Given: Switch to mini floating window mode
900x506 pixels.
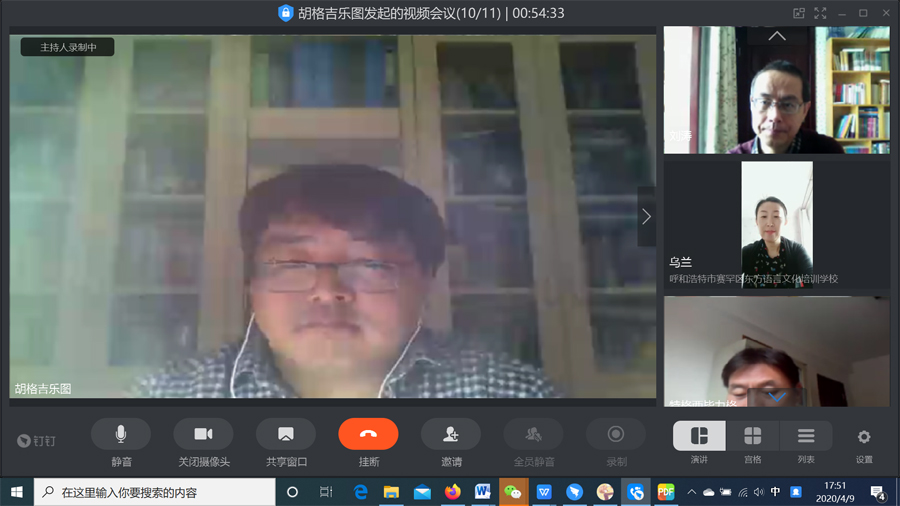Looking at the screenshot, I should coord(799,13).
